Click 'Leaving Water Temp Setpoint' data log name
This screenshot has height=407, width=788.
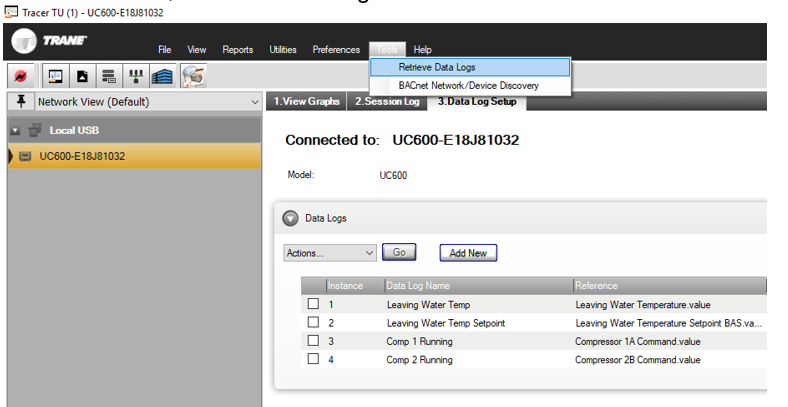click(x=446, y=323)
